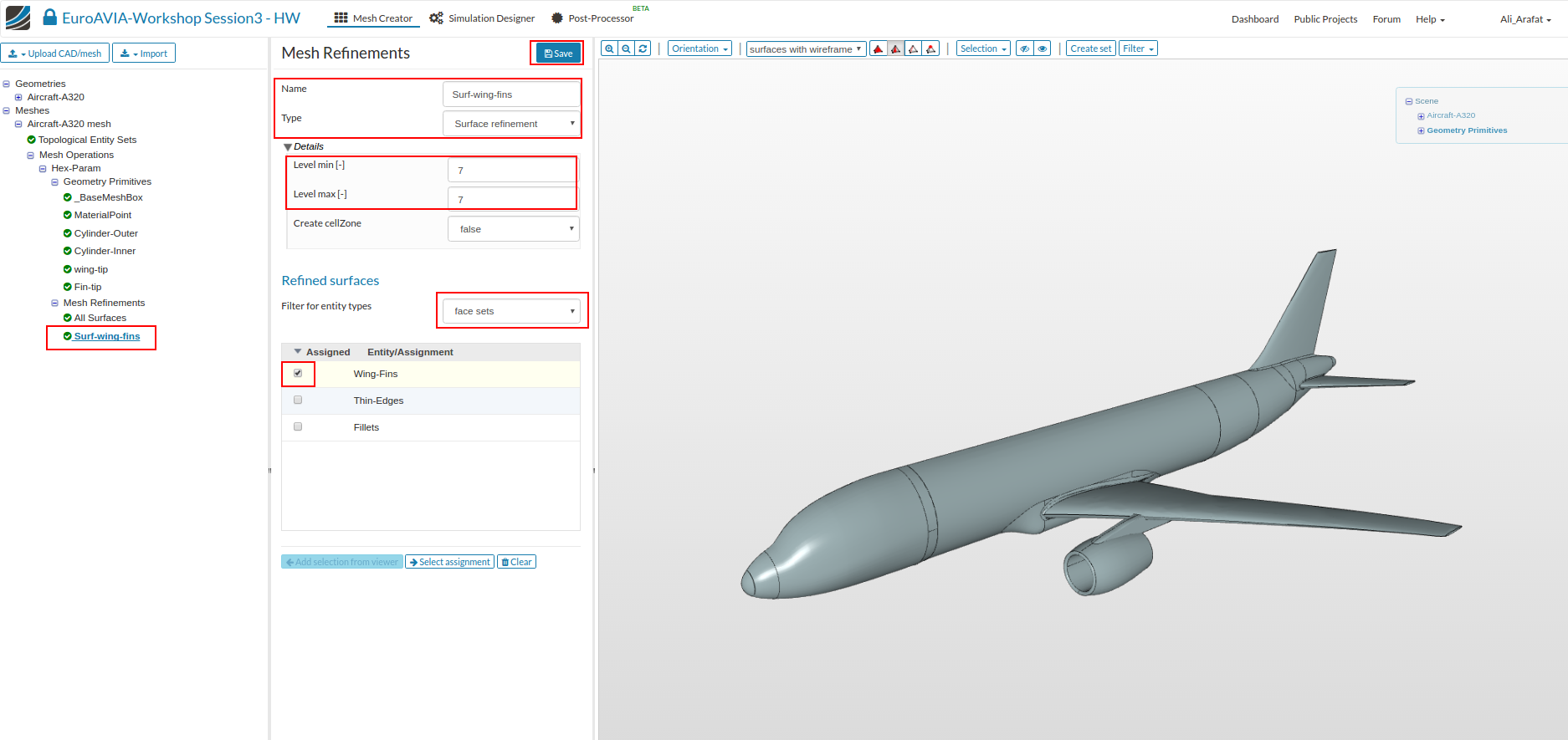The height and width of the screenshot is (740, 1568).
Task: Activate the vertex selection pick mode icon
Action: tap(930, 48)
